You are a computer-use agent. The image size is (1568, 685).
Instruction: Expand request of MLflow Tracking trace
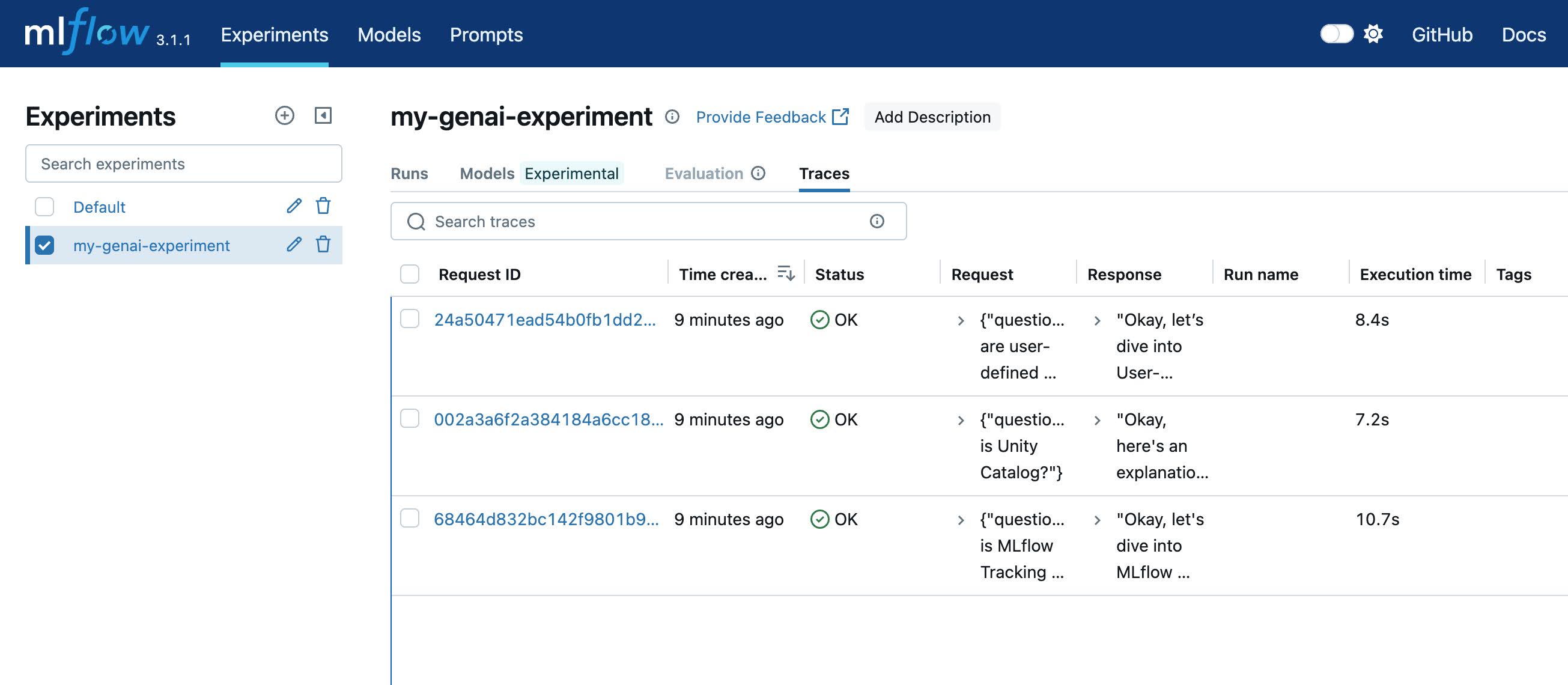tap(961, 520)
